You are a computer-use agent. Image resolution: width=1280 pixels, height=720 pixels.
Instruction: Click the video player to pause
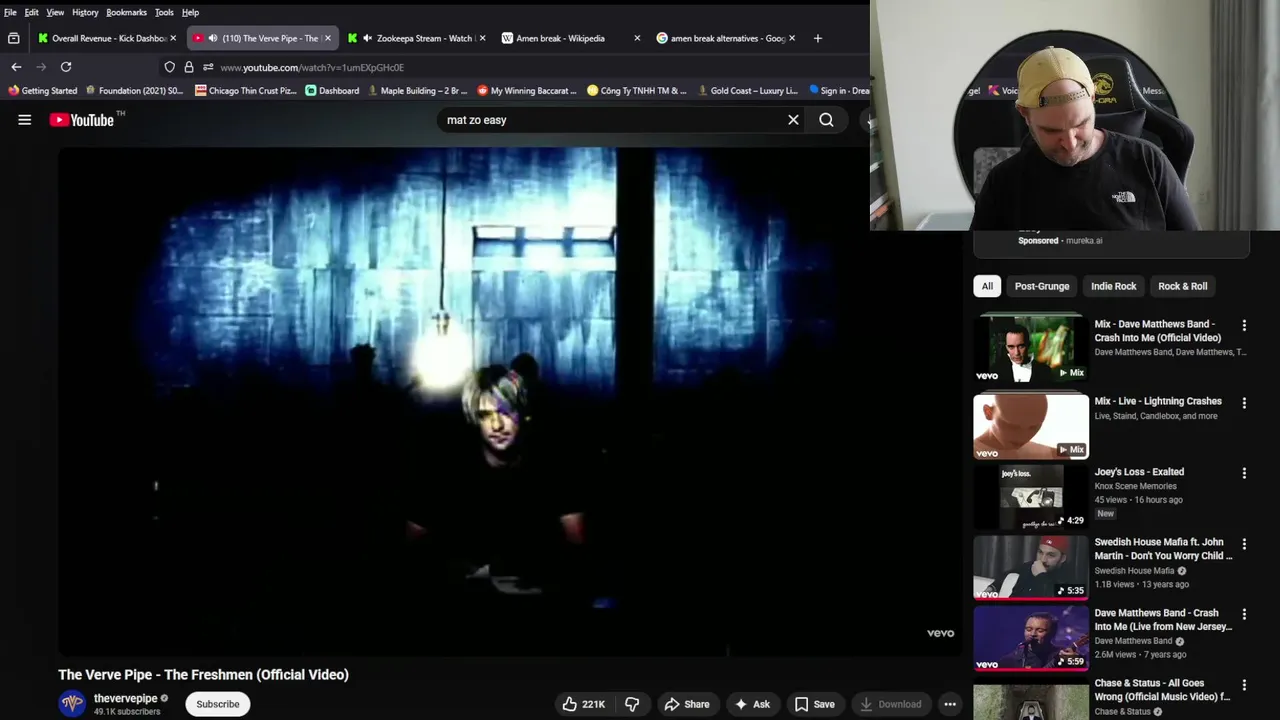click(x=508, y=400)
